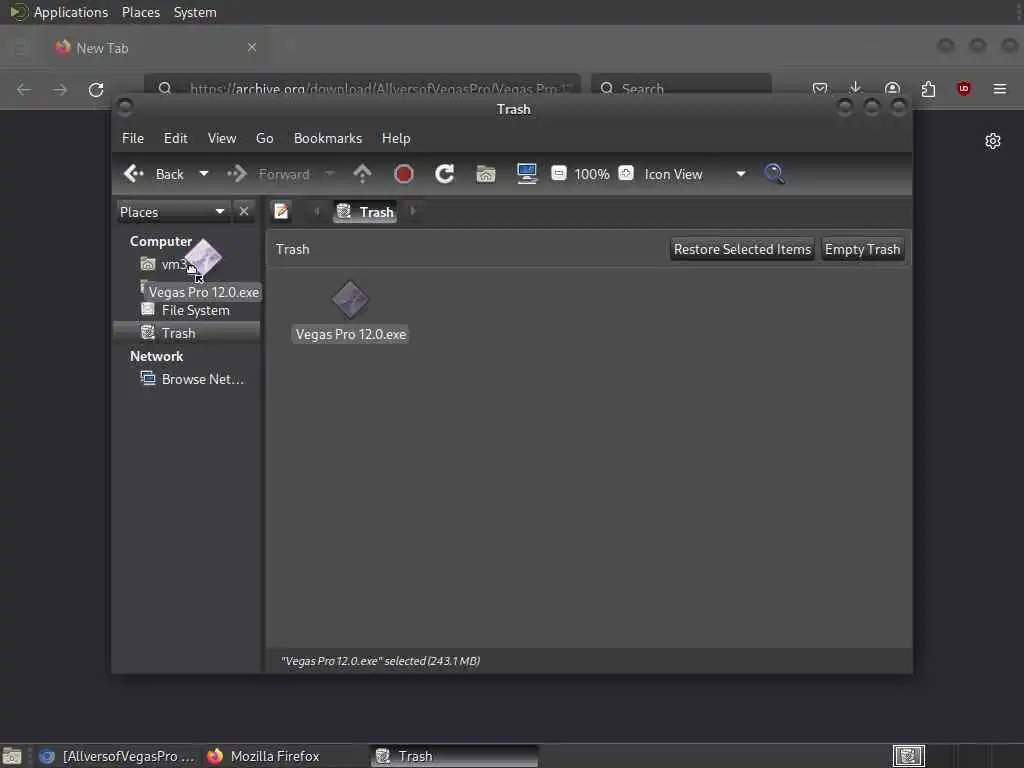Open uBlock Origin extension icon
Viewport: 1024px width, 768px height.
click(x=964, y=89)
